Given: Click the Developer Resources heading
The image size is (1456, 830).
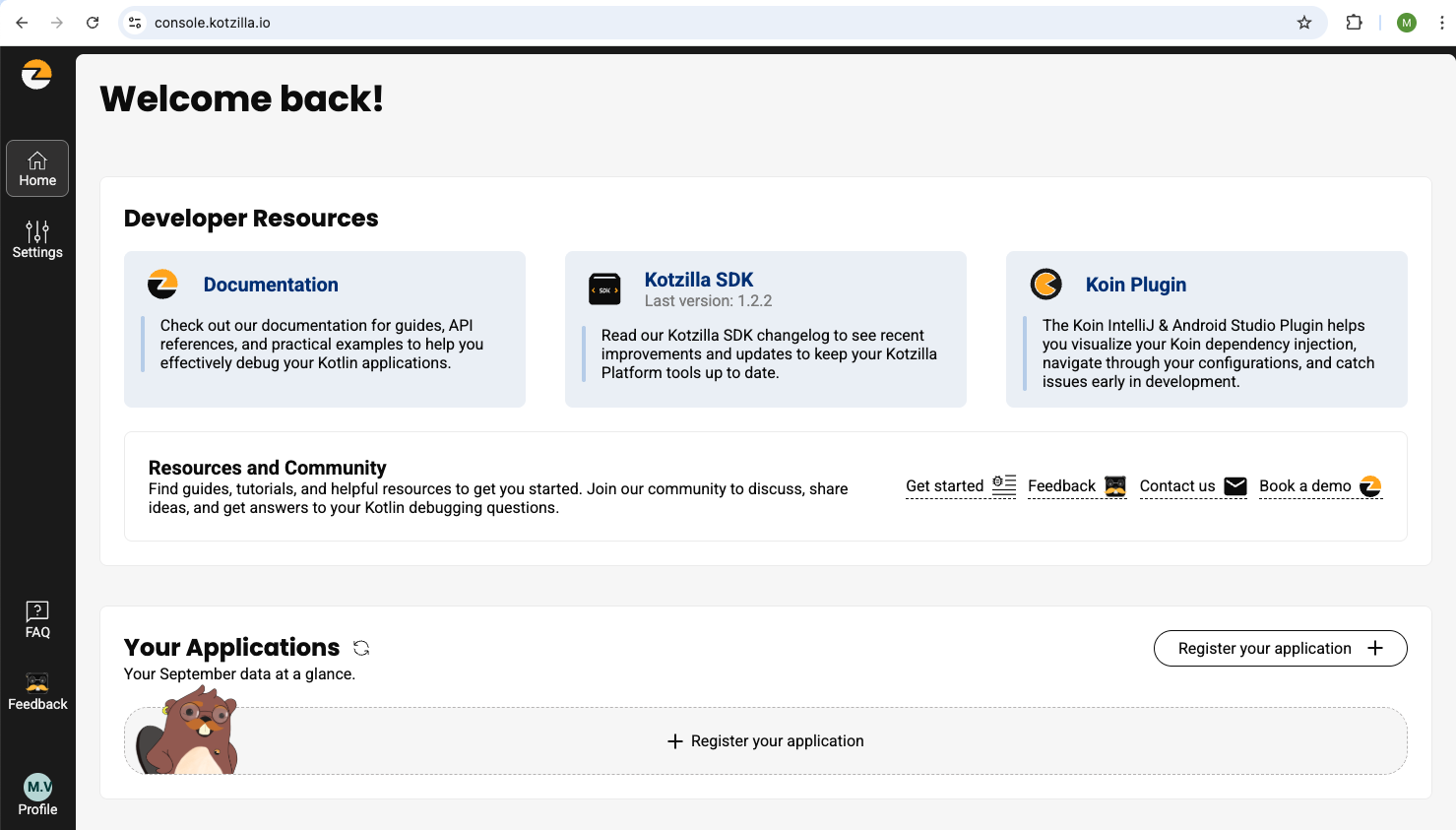Looking at the screenshot, I should (251, 219).
